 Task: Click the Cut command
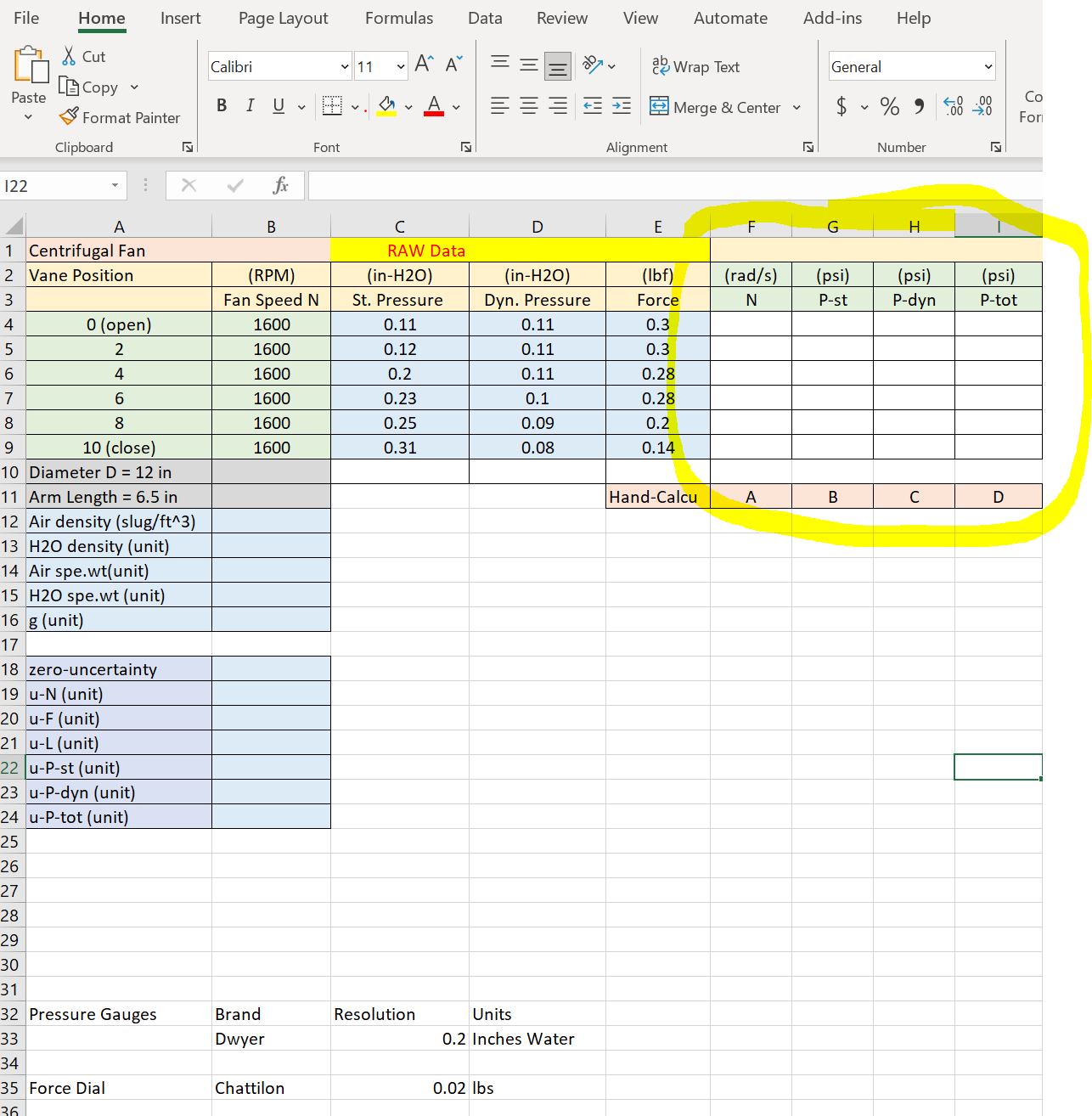[x=83, y=56]
